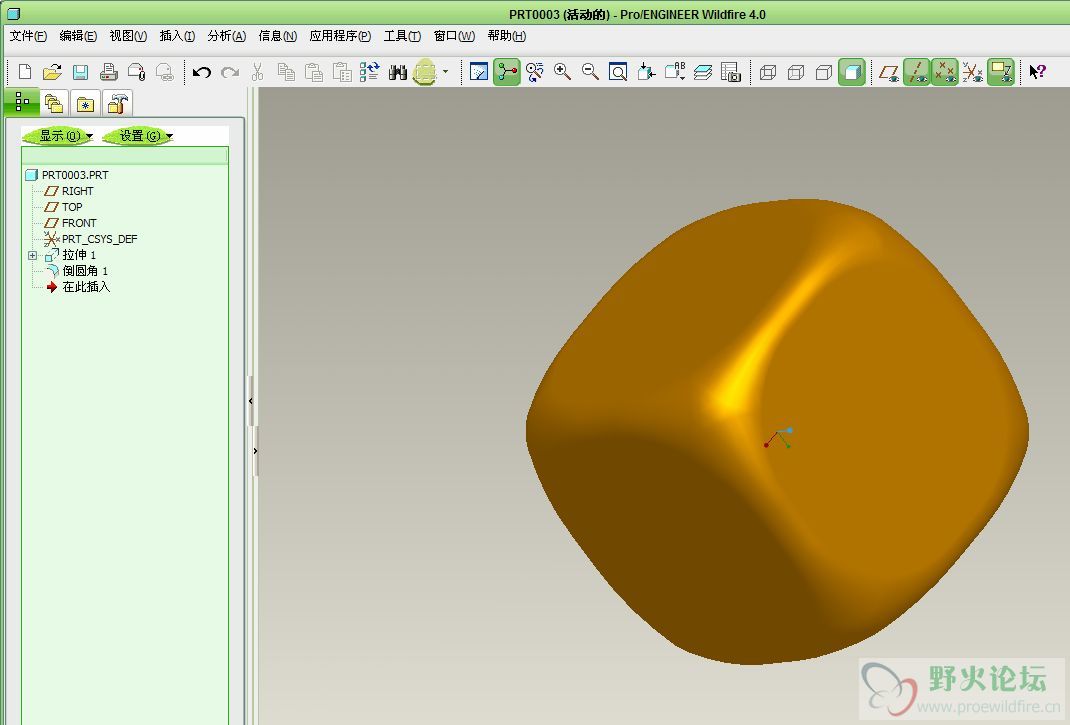Image resolution: width=1070 pixels, height=725 pixels.
Task: Open the 视图(V) menu
Action: point(128,35)
